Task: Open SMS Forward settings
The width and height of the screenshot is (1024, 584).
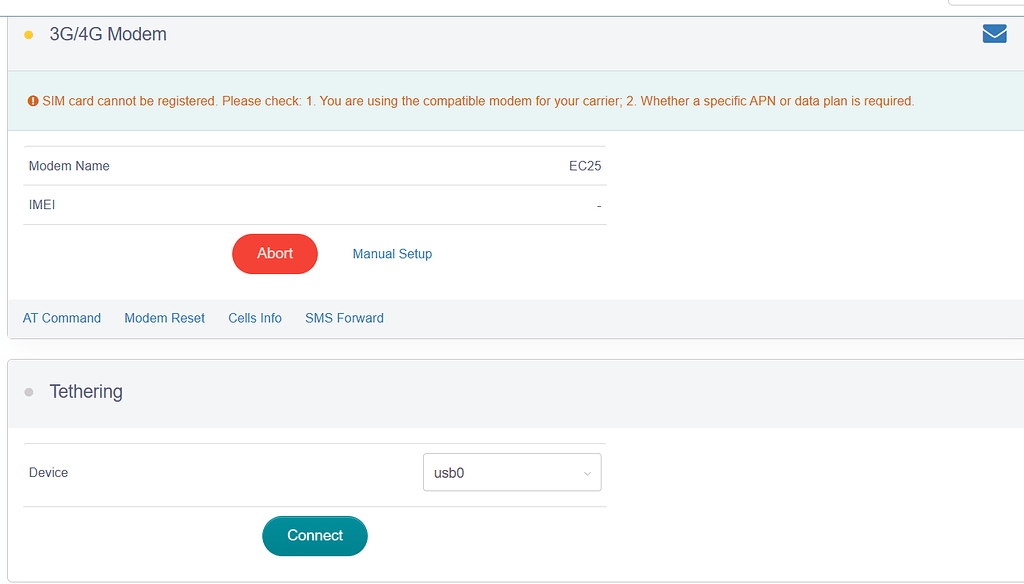Action: 344,318
